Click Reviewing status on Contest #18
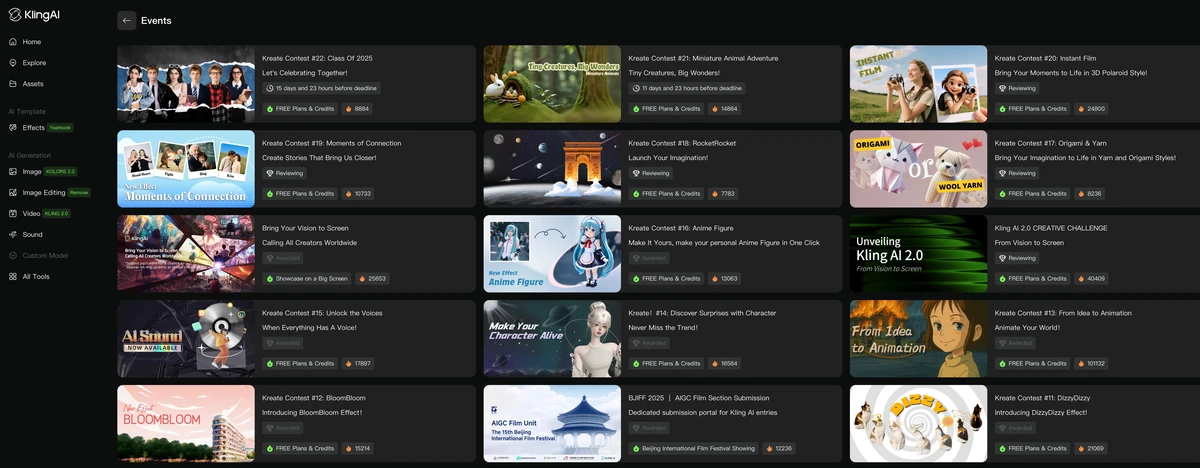 click(653, 173)
